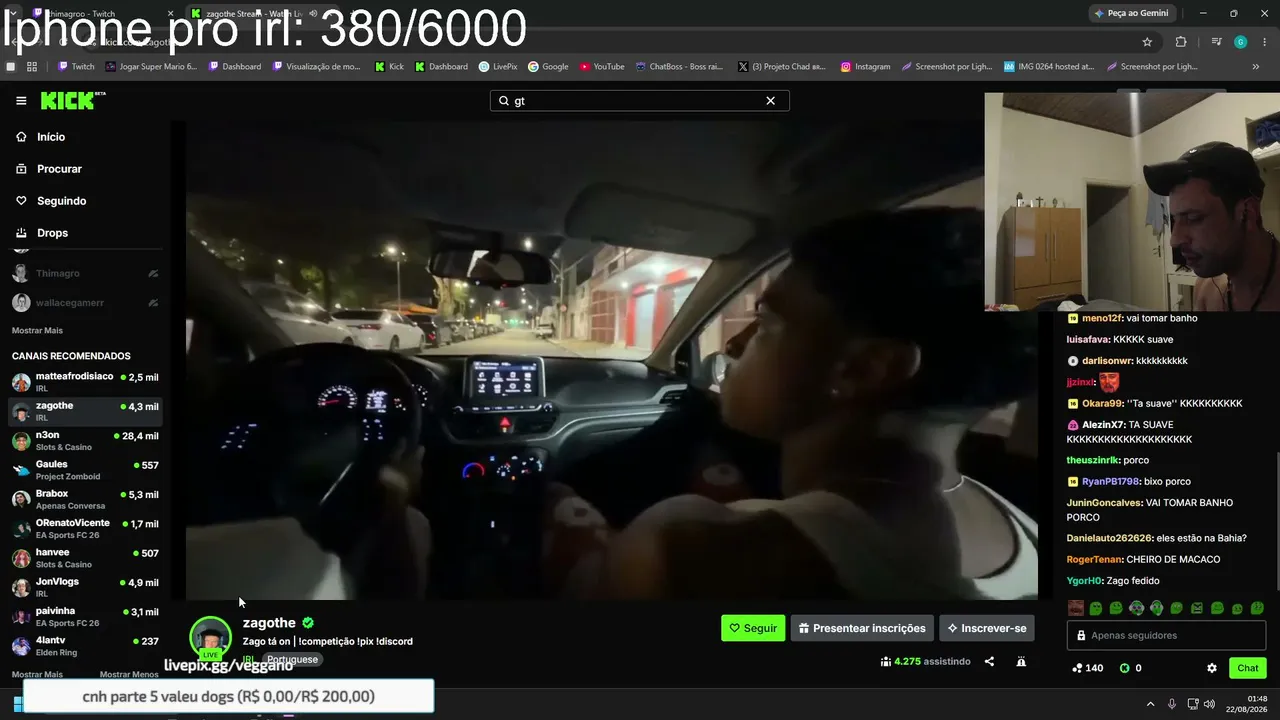
Task: Show hidden tray icons chevron
Action: point(1150,704)
